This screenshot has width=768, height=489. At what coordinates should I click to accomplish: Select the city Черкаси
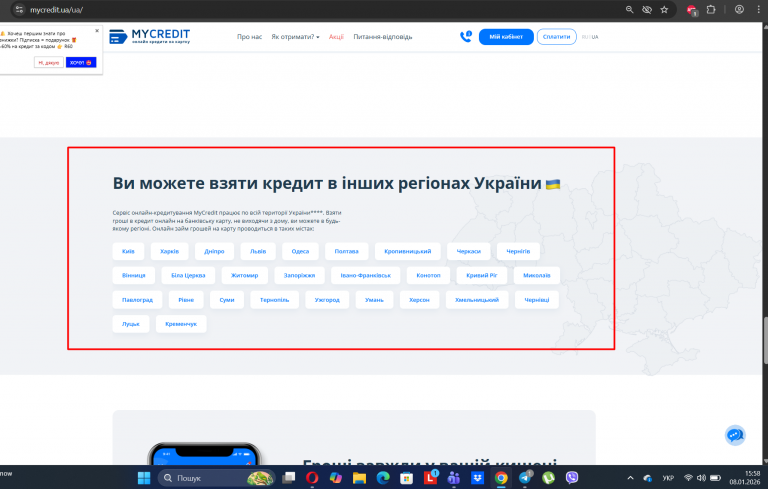[469, 251]
